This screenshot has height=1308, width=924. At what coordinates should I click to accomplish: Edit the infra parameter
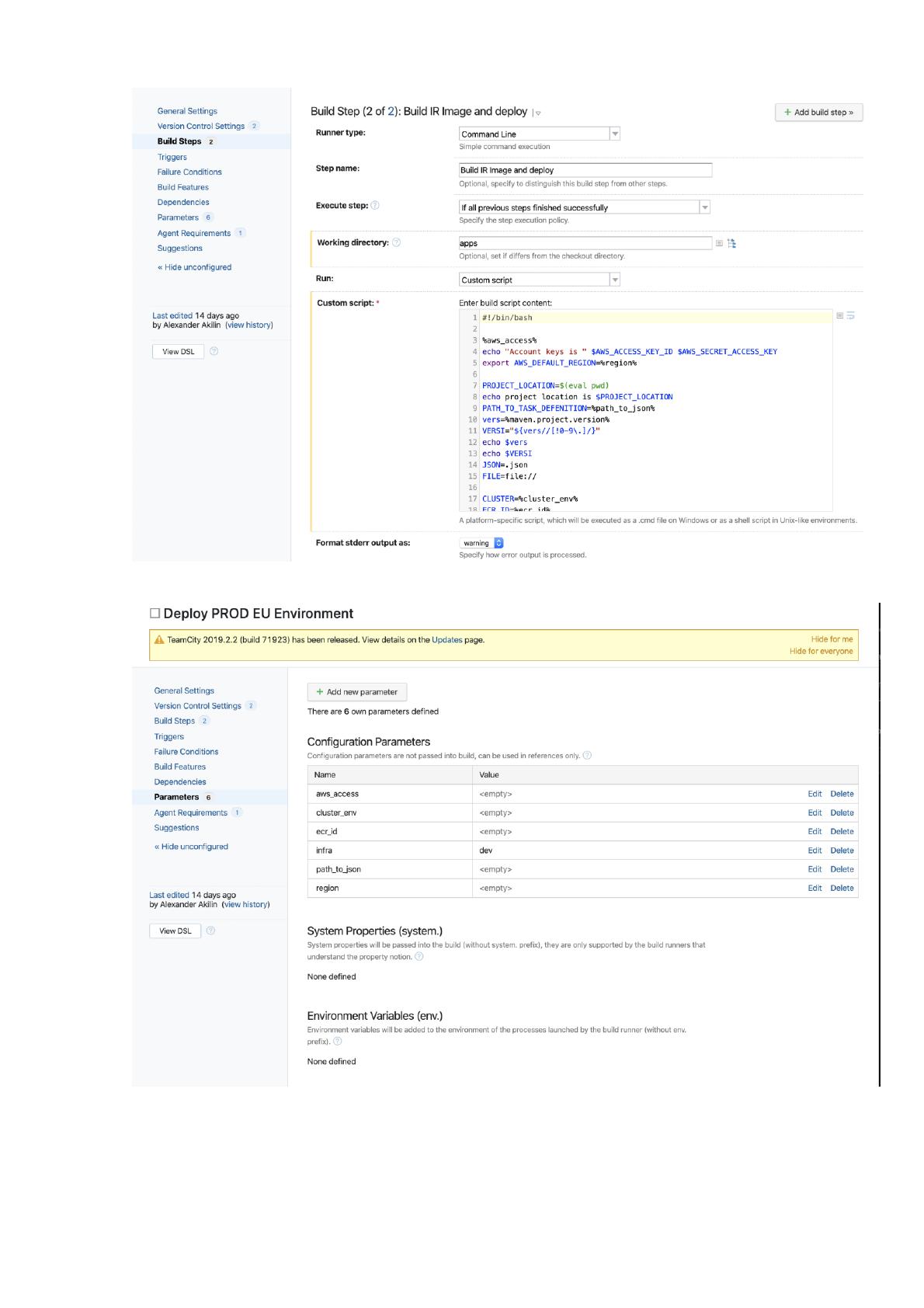(815, 851)
